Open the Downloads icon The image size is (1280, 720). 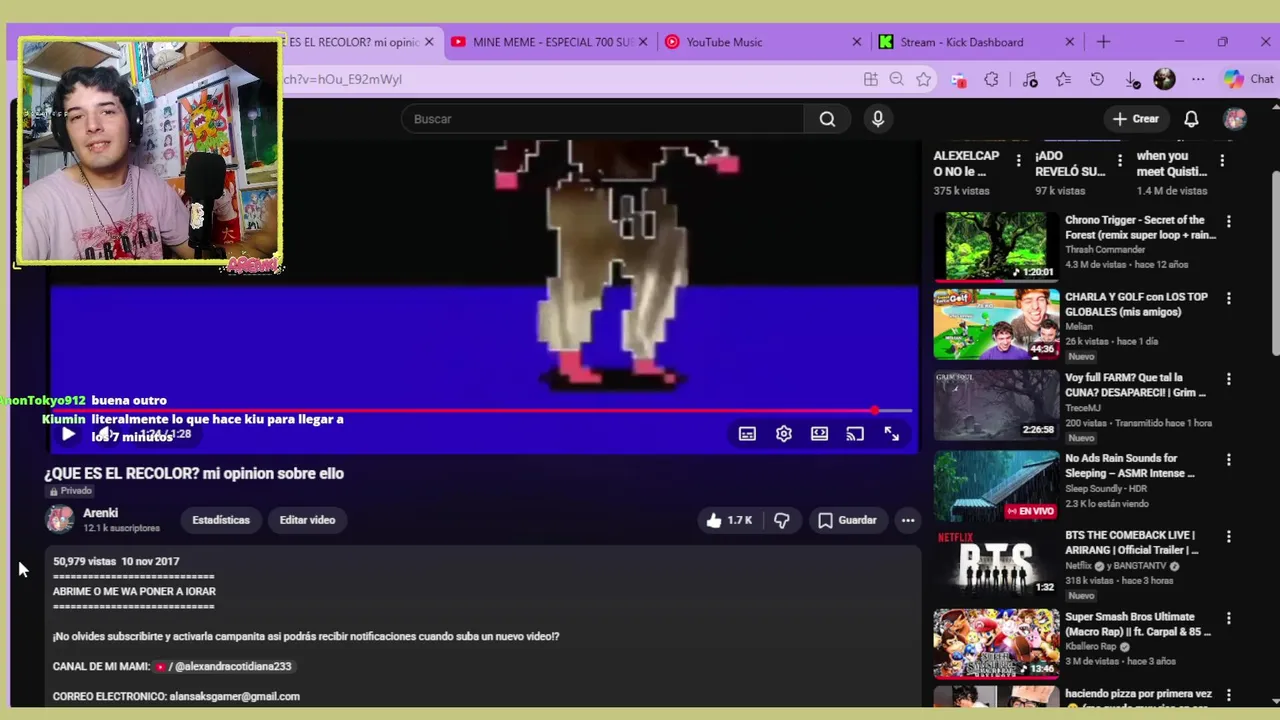(x=1132, y=79)
